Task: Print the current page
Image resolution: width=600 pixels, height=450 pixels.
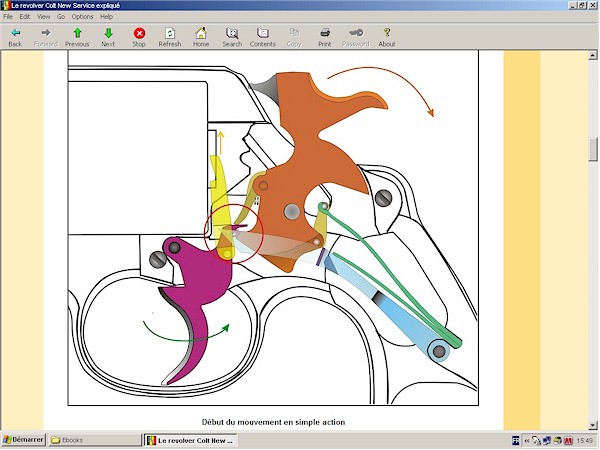Action: tap(325, 37)
